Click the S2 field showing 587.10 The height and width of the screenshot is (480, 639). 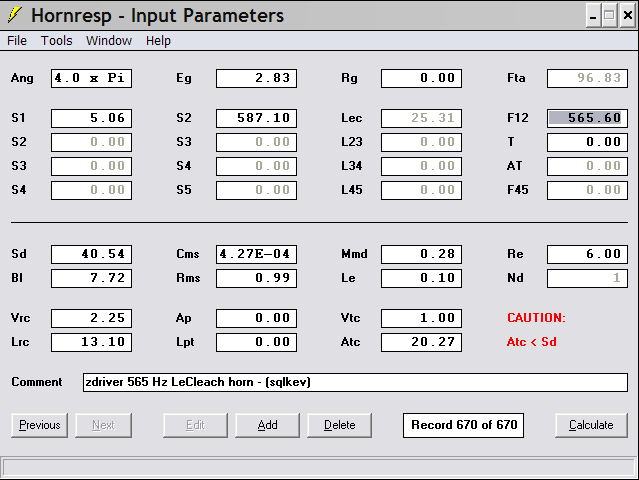pyautogui.click(x=256, y=118)
